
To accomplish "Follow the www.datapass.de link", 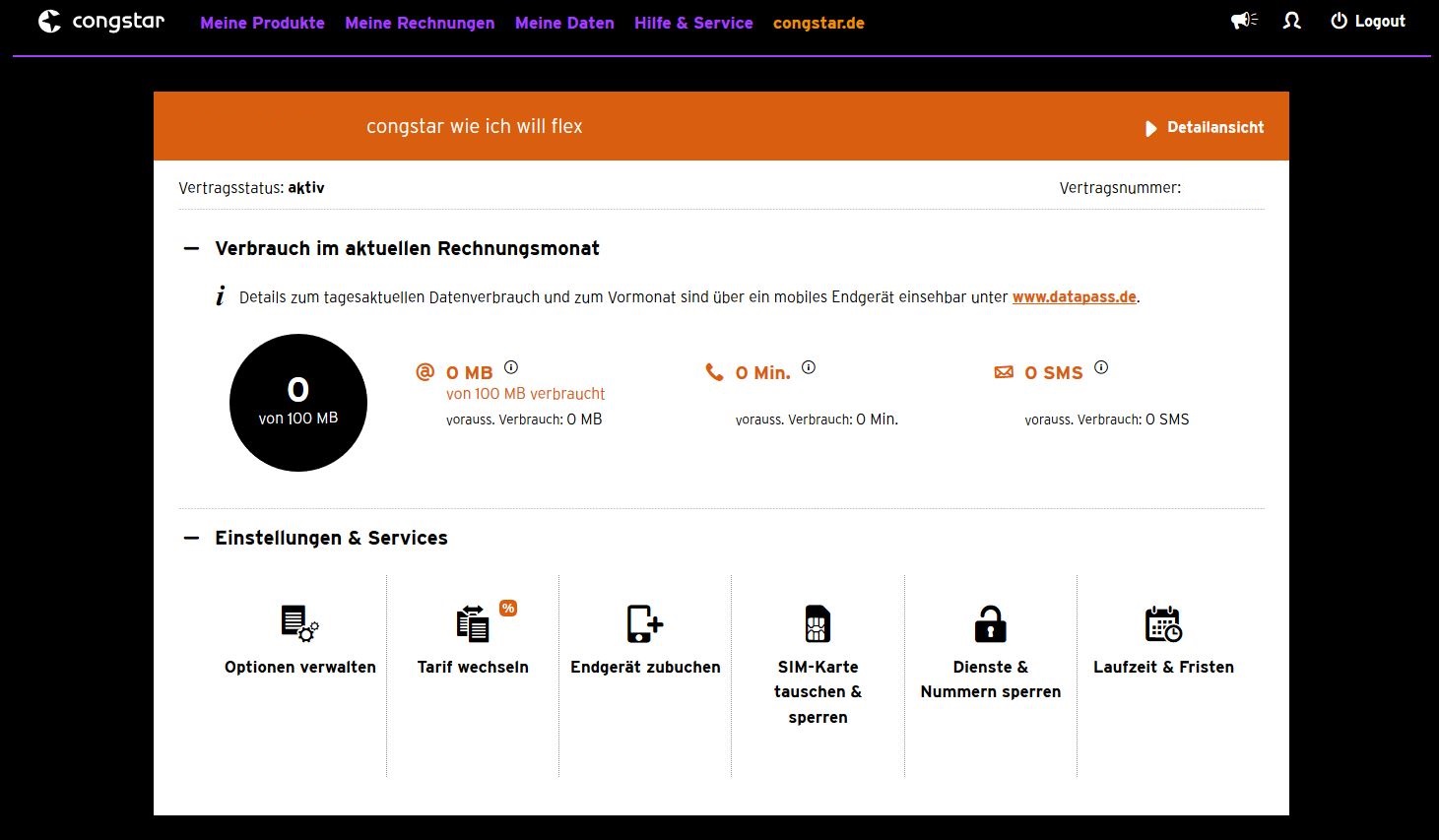I will pyautogui.click(x=1074, y=297).
